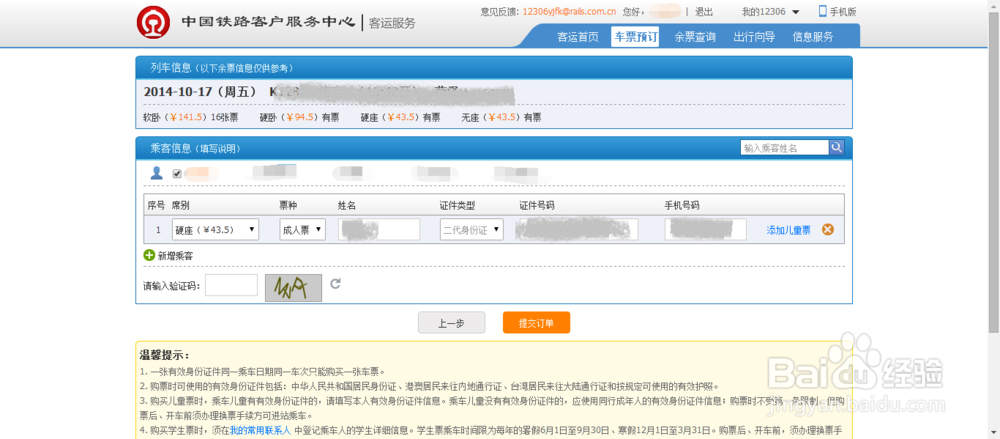Open the 出行向导 tab

(x=754, y=37)
